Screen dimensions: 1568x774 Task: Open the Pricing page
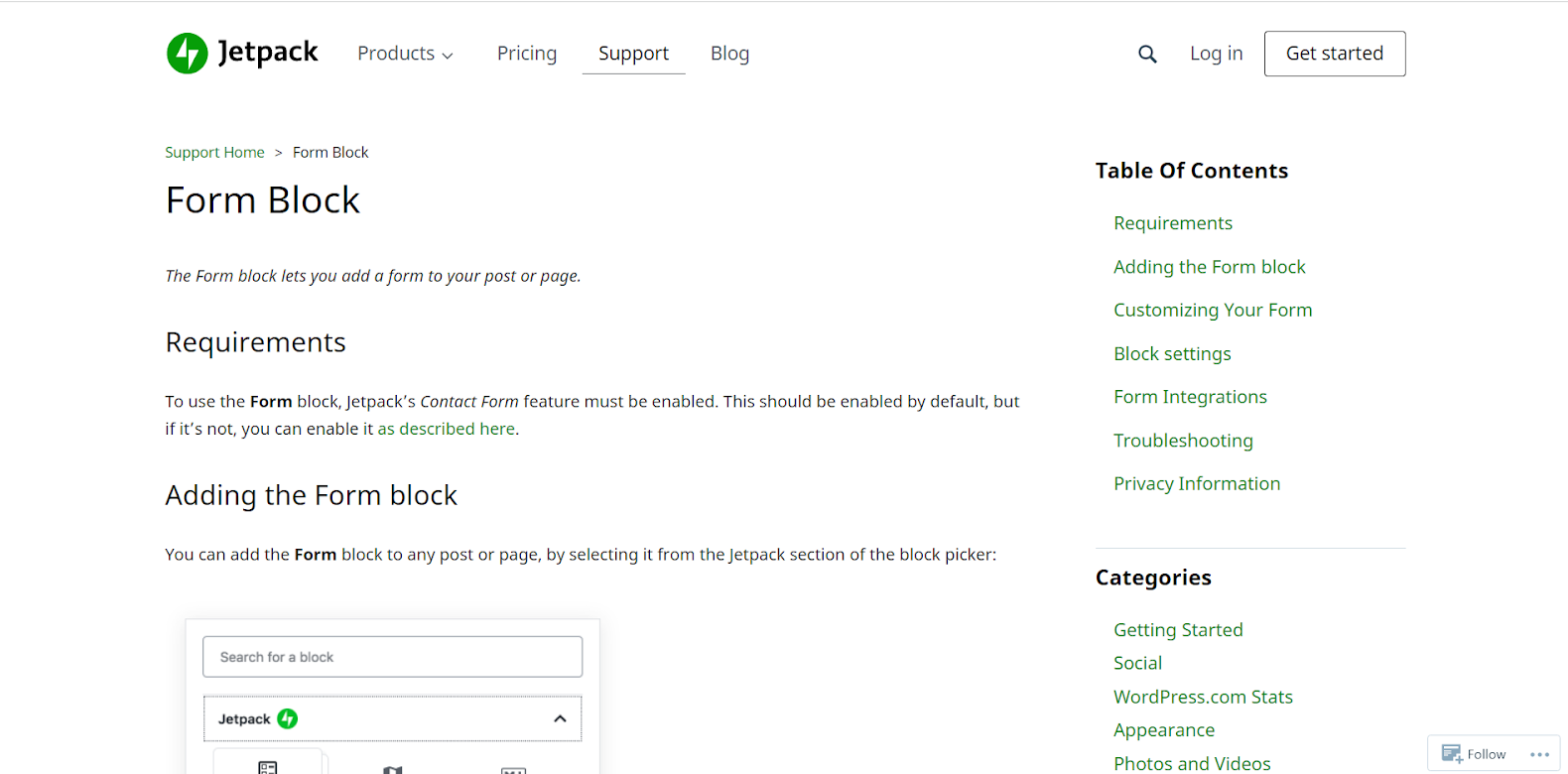point(527,54)
